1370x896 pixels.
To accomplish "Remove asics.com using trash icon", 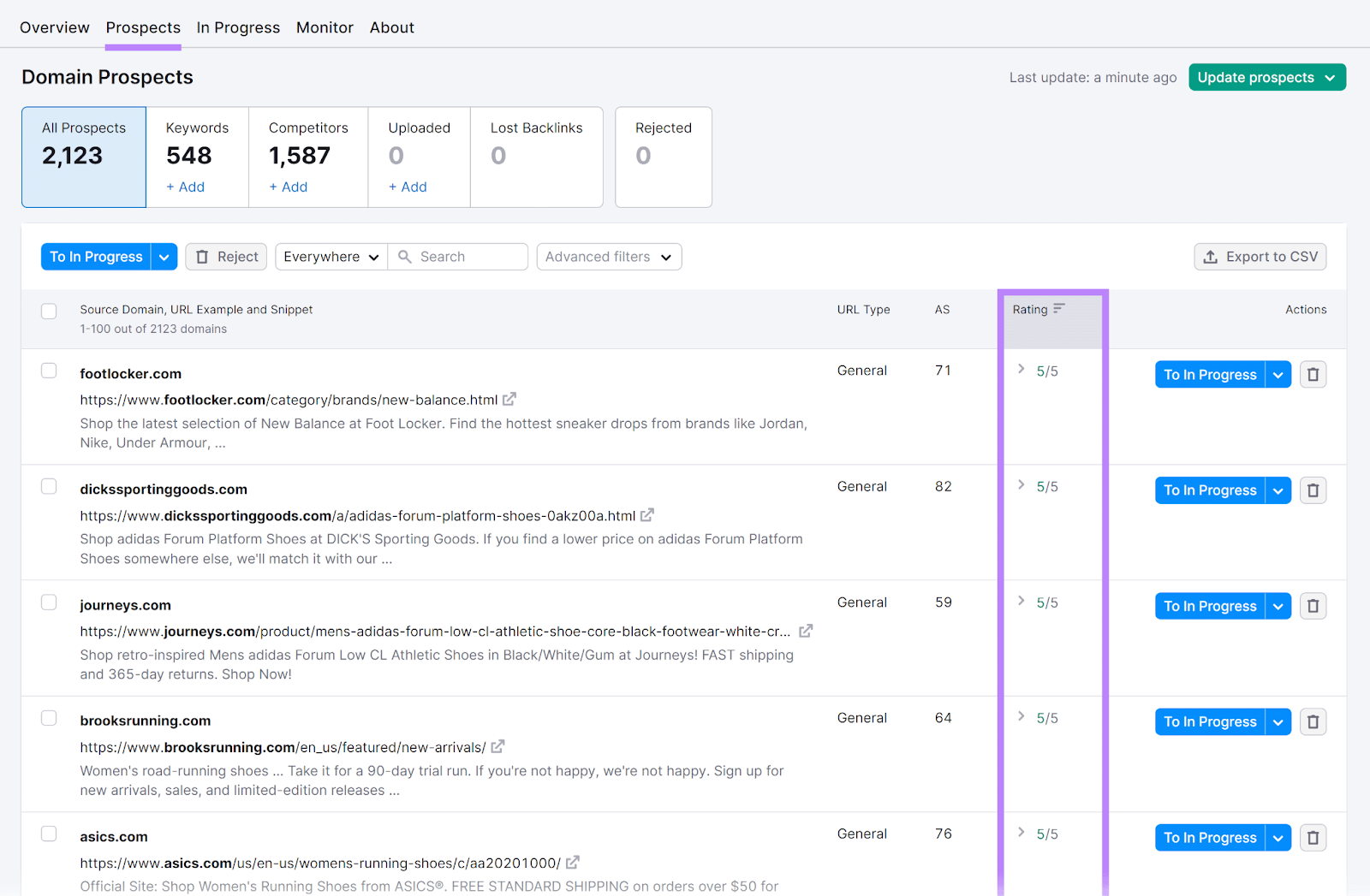I will [1313, 838].
